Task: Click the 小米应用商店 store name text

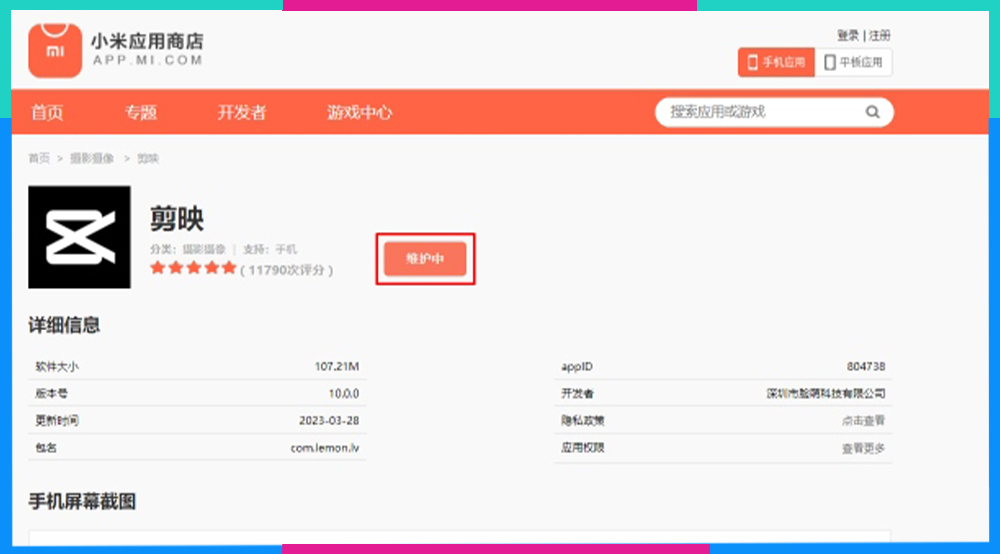Action: (x=147, y=41)
